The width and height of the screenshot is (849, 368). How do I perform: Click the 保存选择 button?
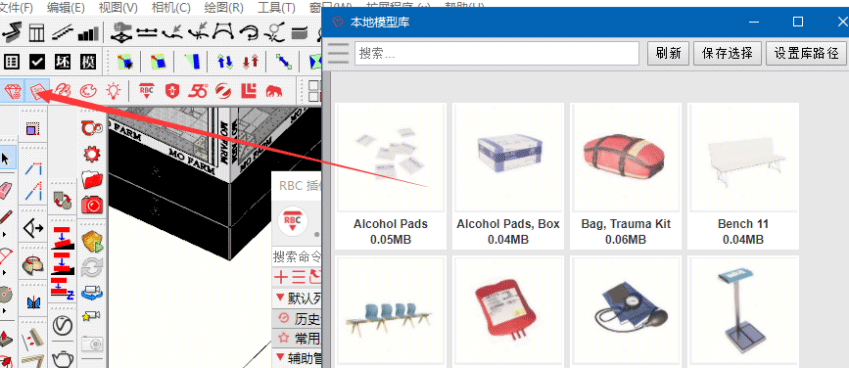(727, 53)
